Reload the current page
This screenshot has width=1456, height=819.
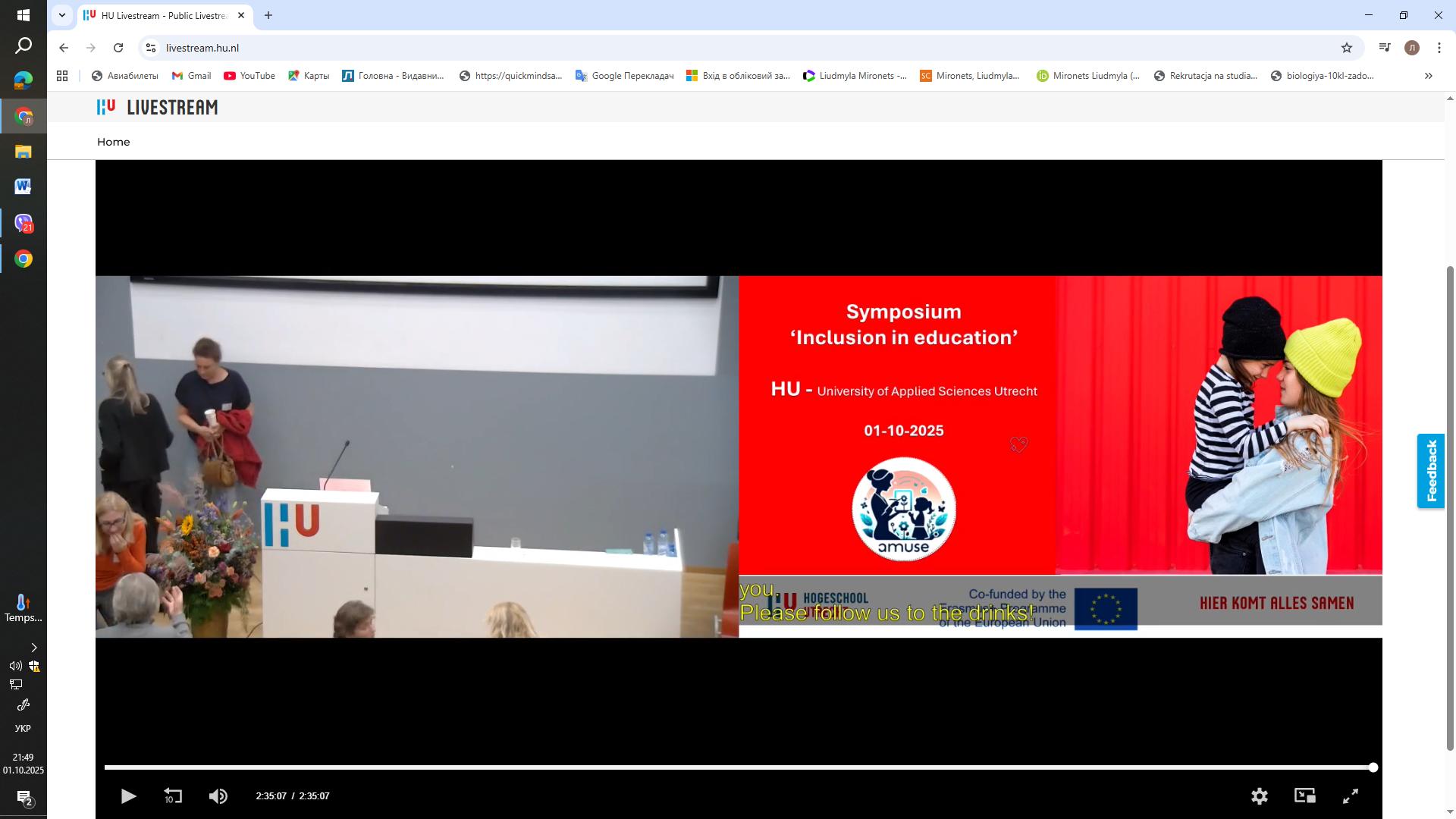118,48
